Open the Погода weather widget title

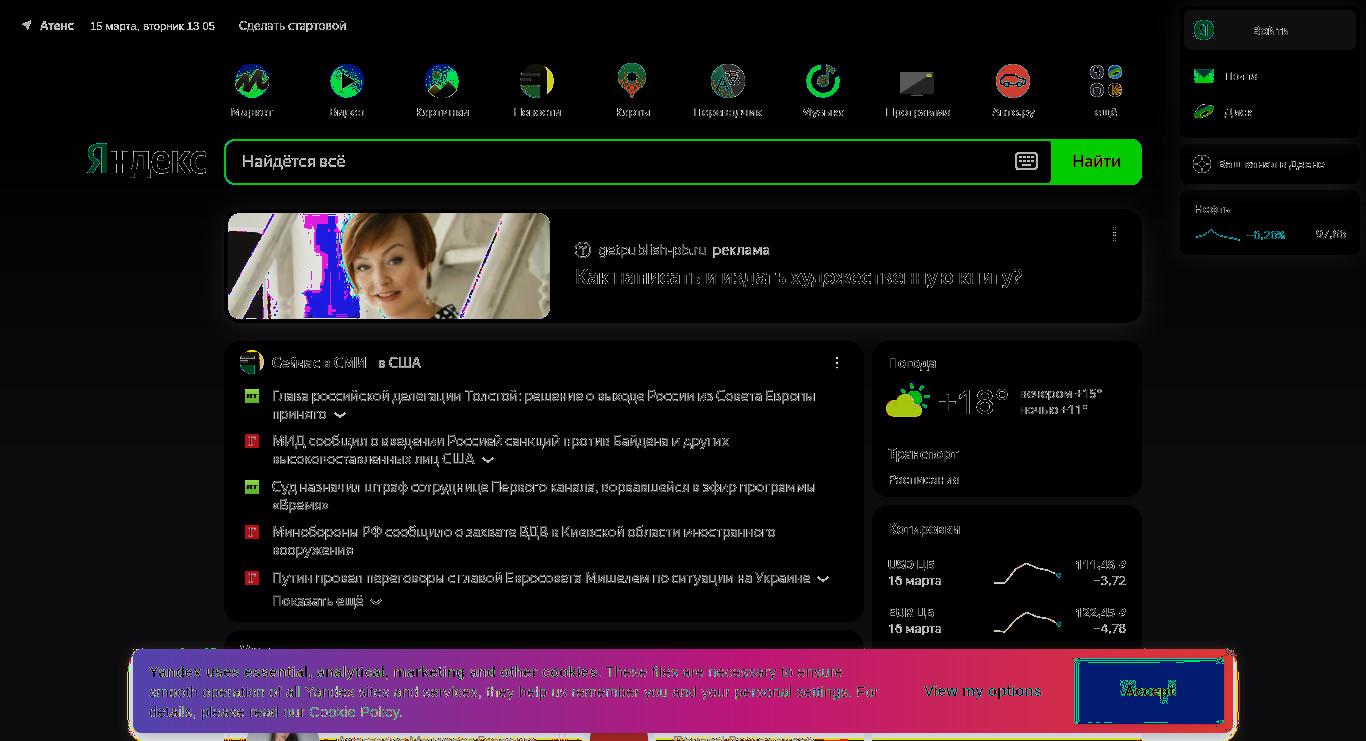tap(912, 363)
